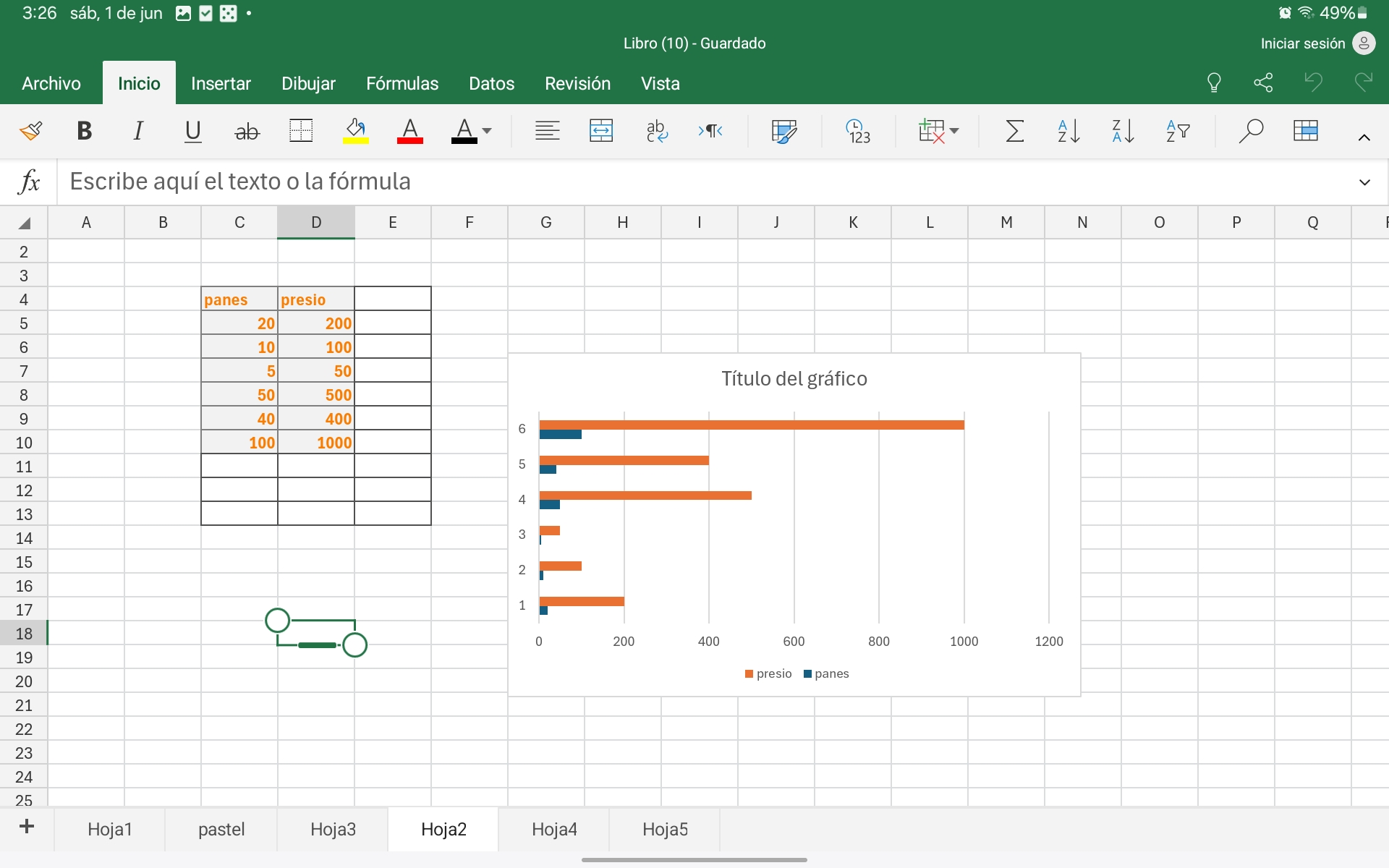Open the find magnifier tool
Viewport: 1389px width, 868px height.
click(x=1250, y=131)
